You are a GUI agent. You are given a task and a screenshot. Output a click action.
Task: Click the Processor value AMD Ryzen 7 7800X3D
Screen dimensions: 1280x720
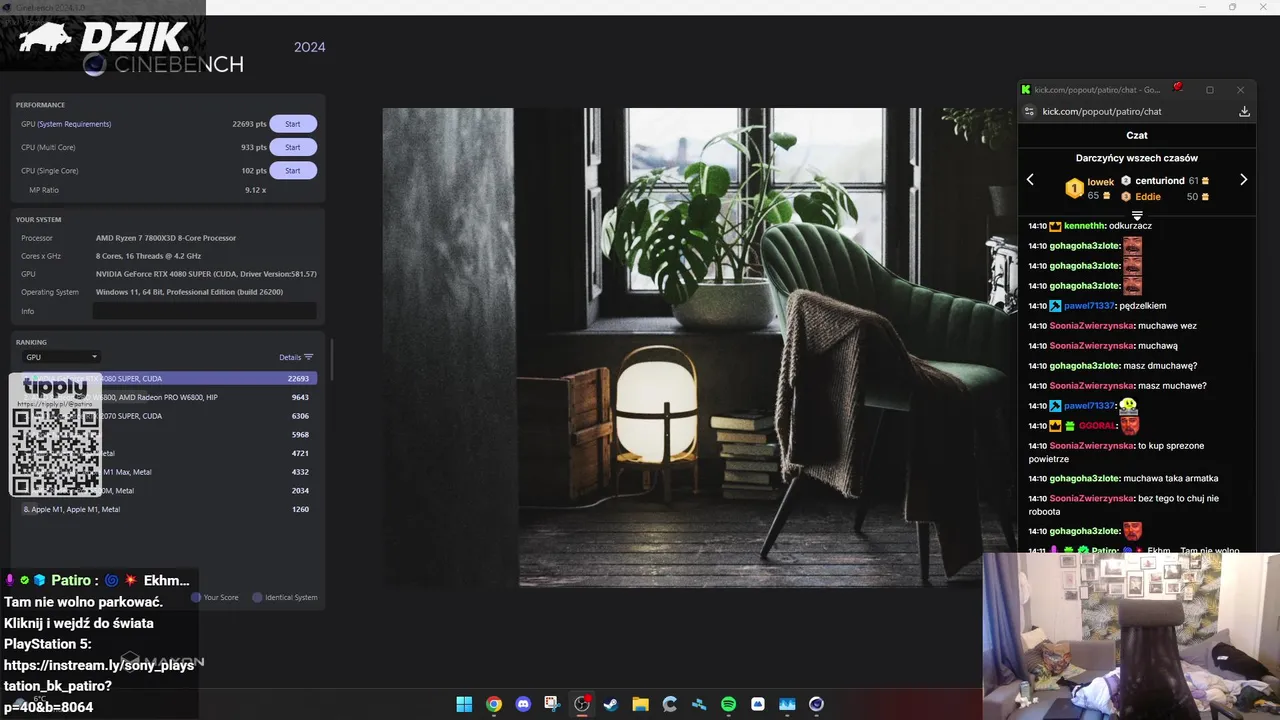pos(166,238)
